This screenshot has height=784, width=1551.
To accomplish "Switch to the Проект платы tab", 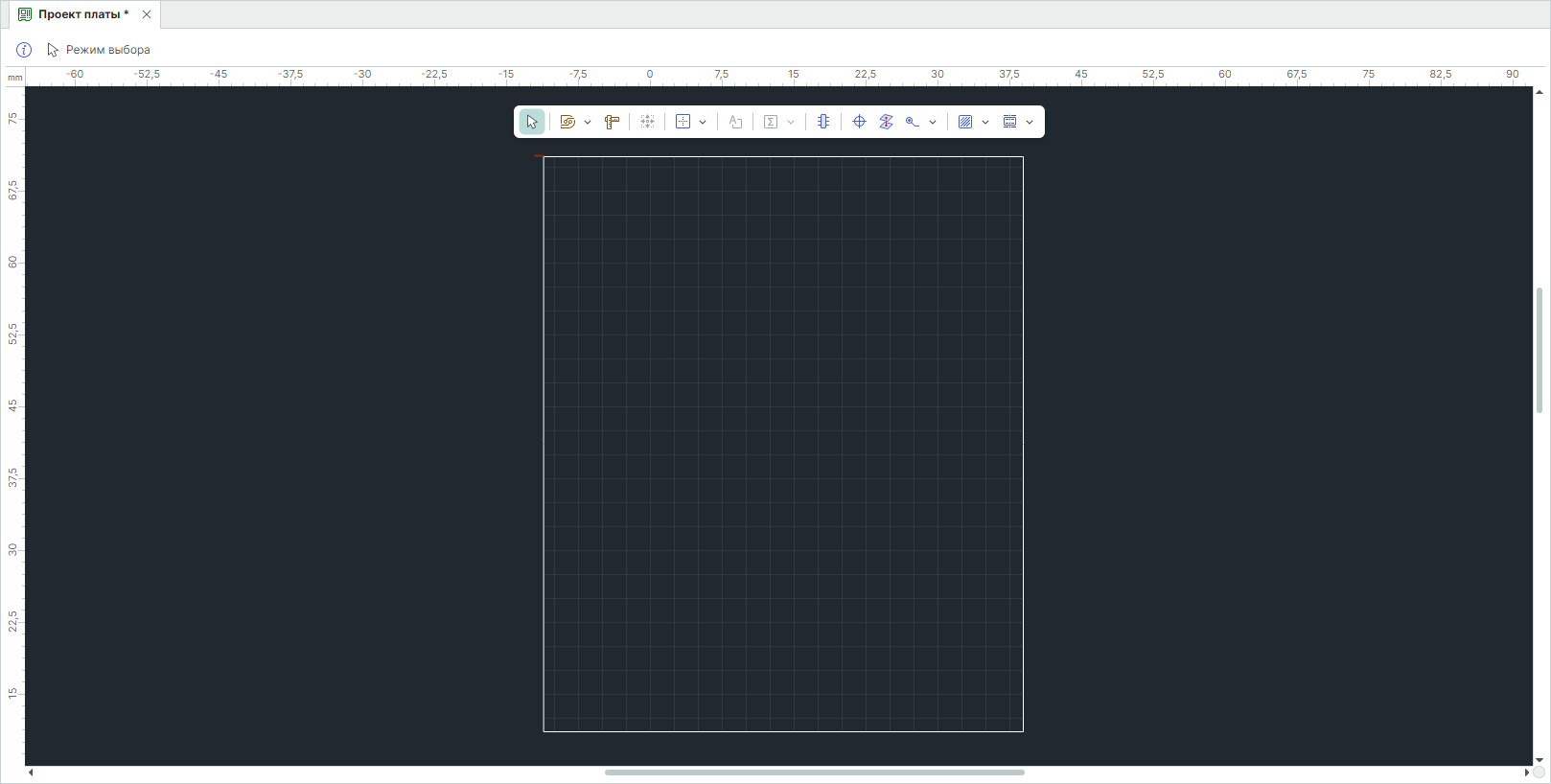I will click(x=82, y=14).
